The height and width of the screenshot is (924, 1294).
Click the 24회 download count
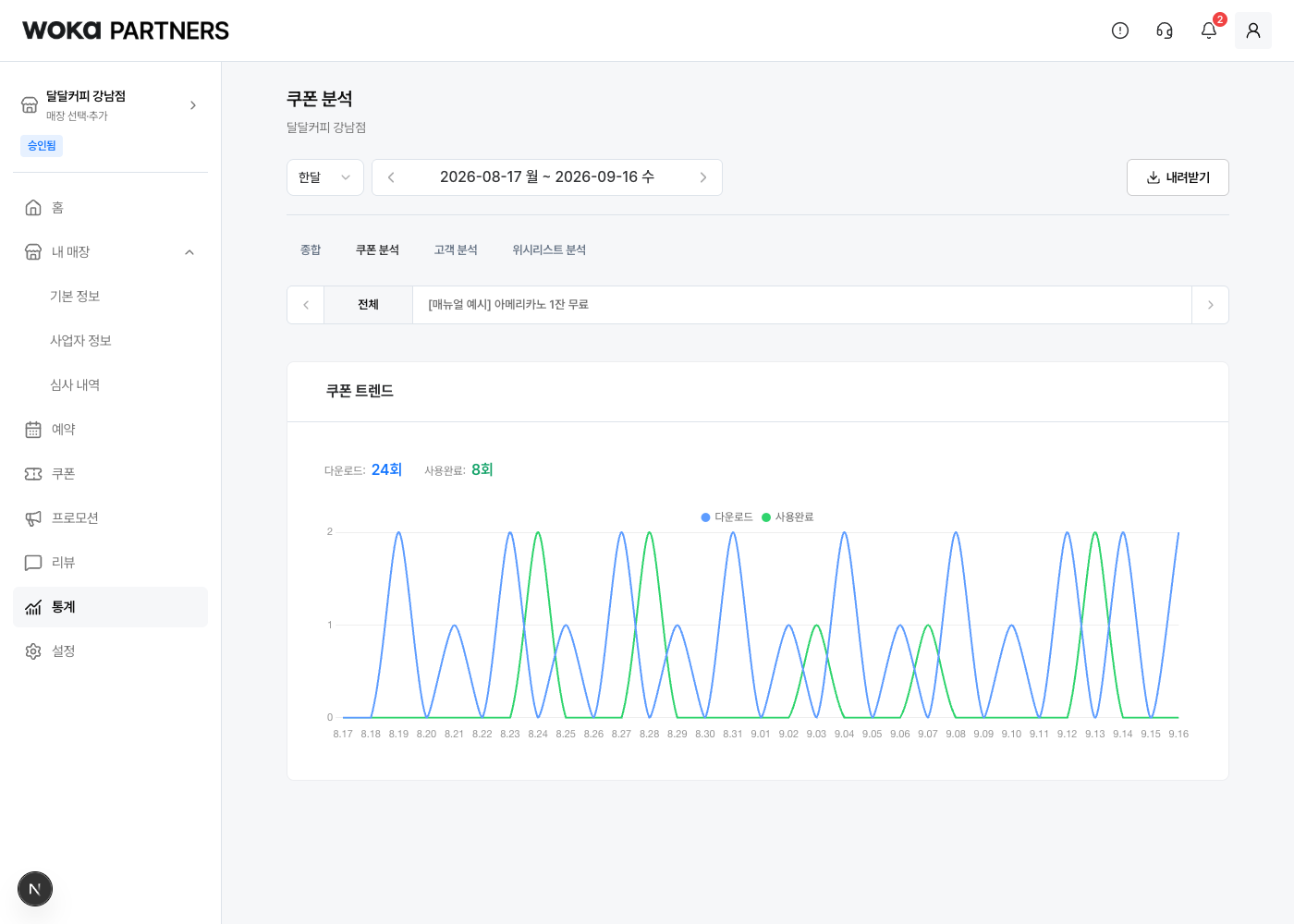coord(386,470)
